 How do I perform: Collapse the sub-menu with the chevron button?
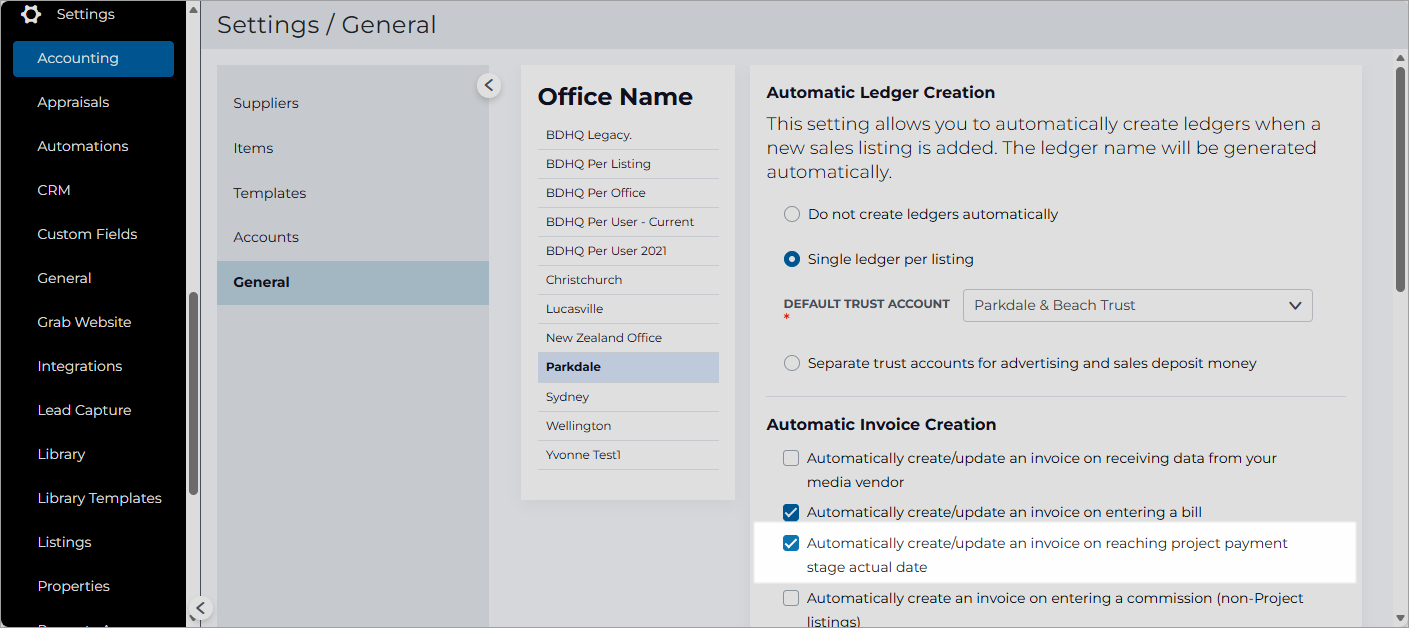[x=488, y=86]
